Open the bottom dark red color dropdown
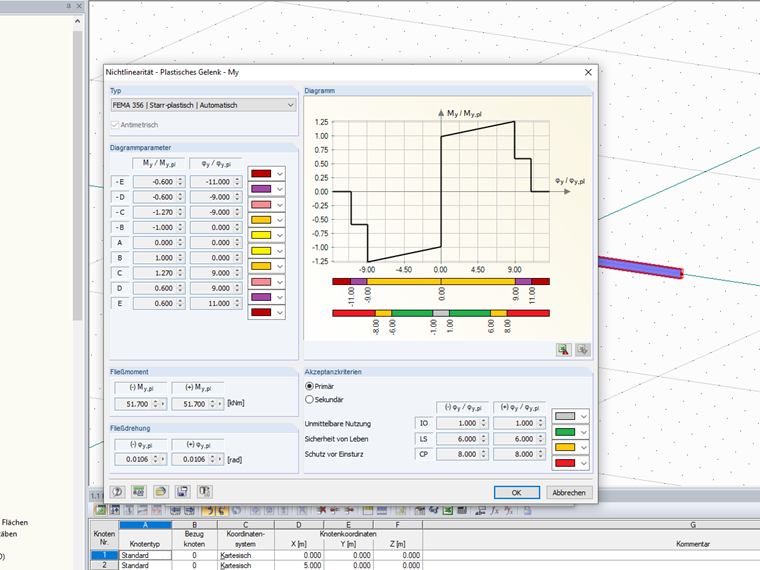 pyautogui.click(x=280, y=313)
